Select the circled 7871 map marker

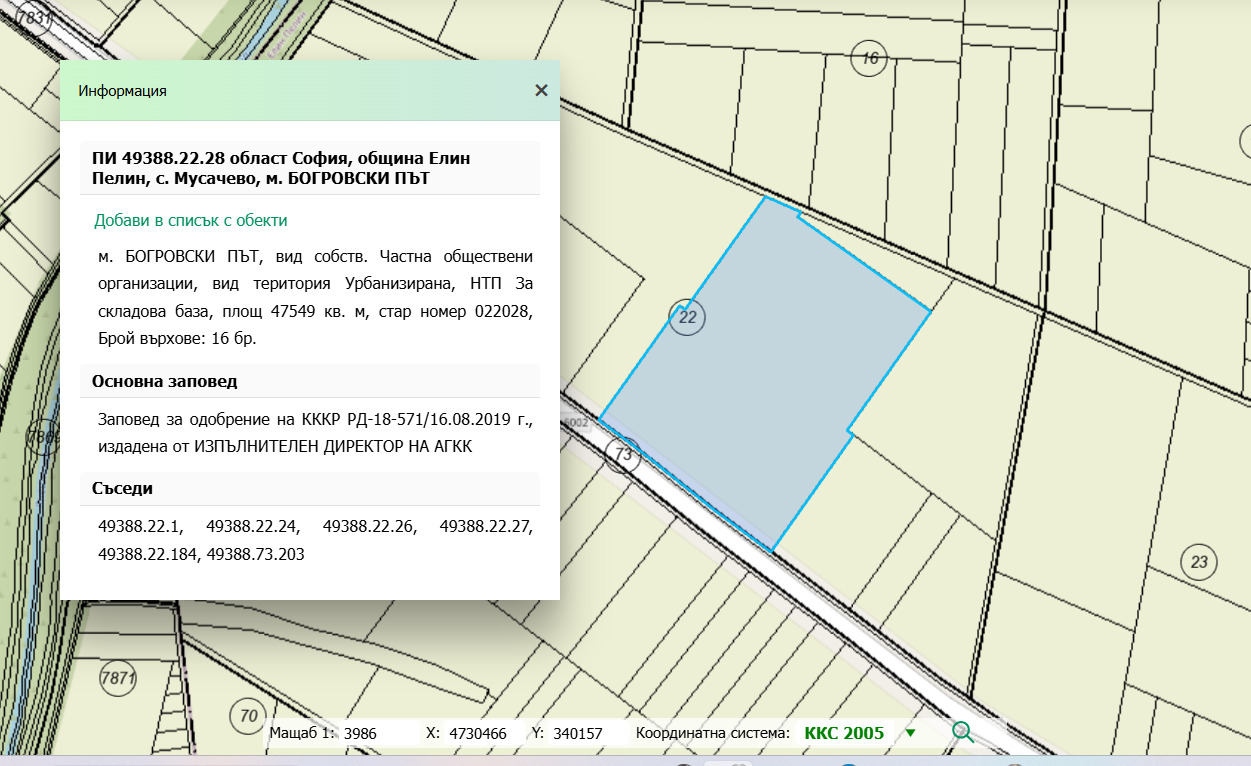point(117,678)
